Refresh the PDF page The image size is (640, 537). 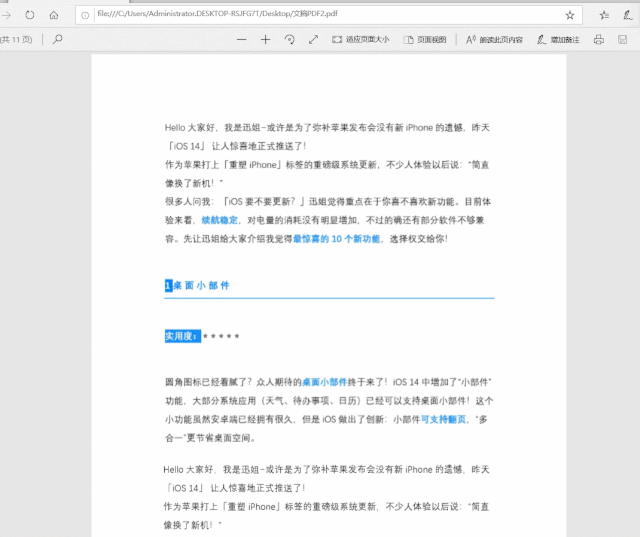pos(30,16)
